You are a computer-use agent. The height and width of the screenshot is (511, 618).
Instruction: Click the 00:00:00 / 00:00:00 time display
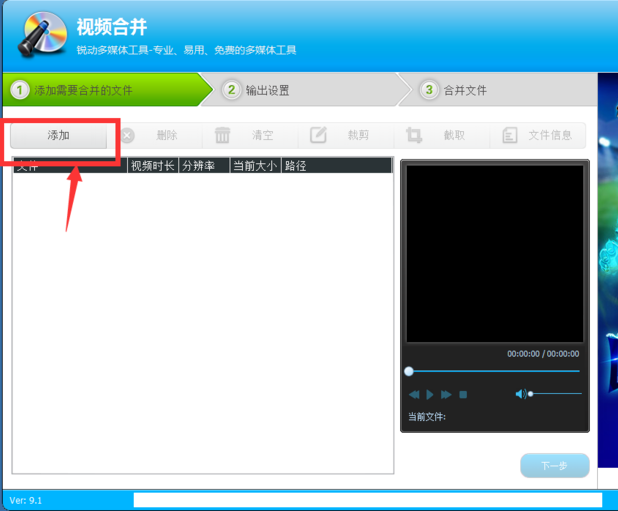coord(543,354)
